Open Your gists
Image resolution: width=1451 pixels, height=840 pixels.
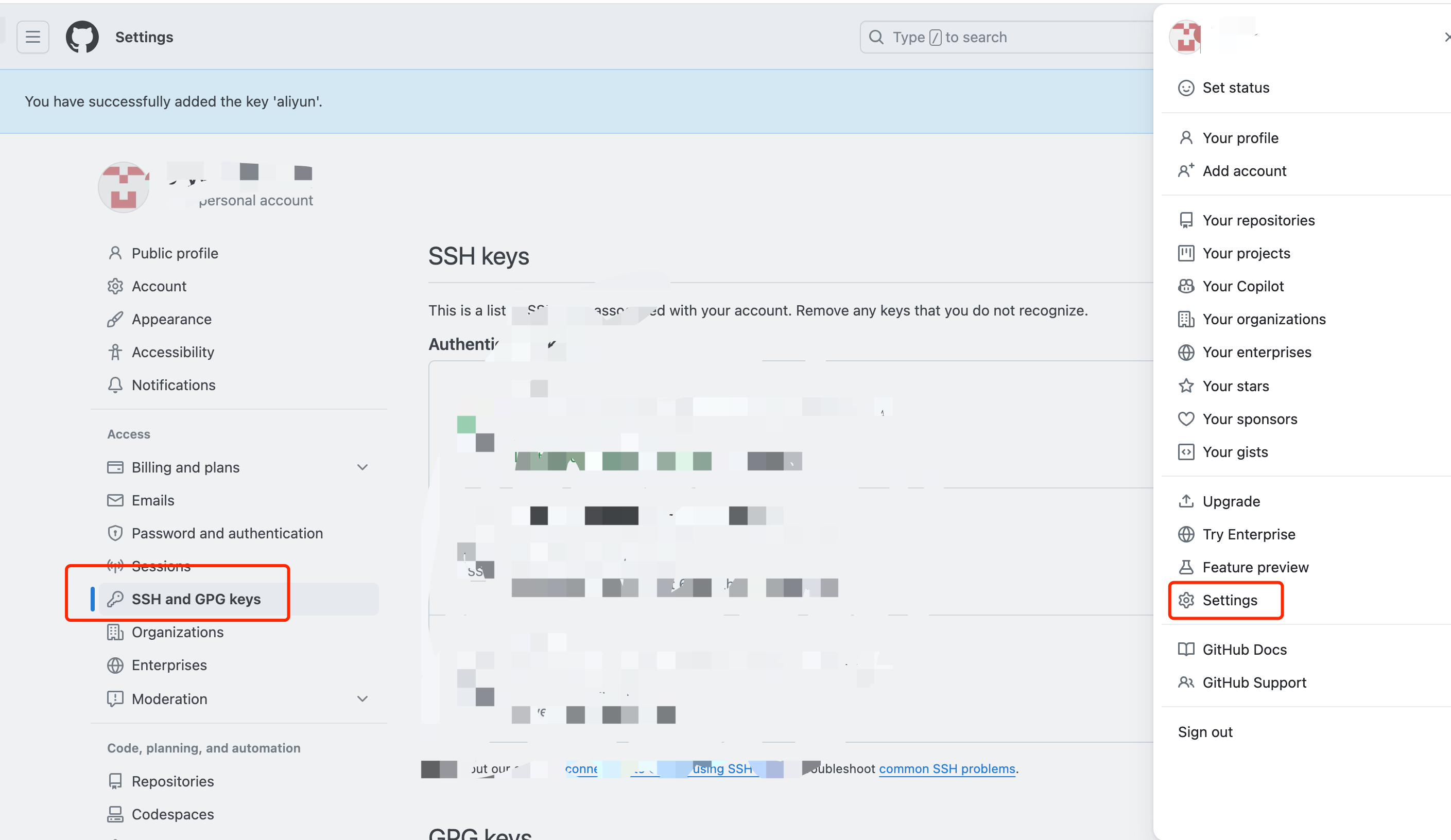pos(1235,452)
